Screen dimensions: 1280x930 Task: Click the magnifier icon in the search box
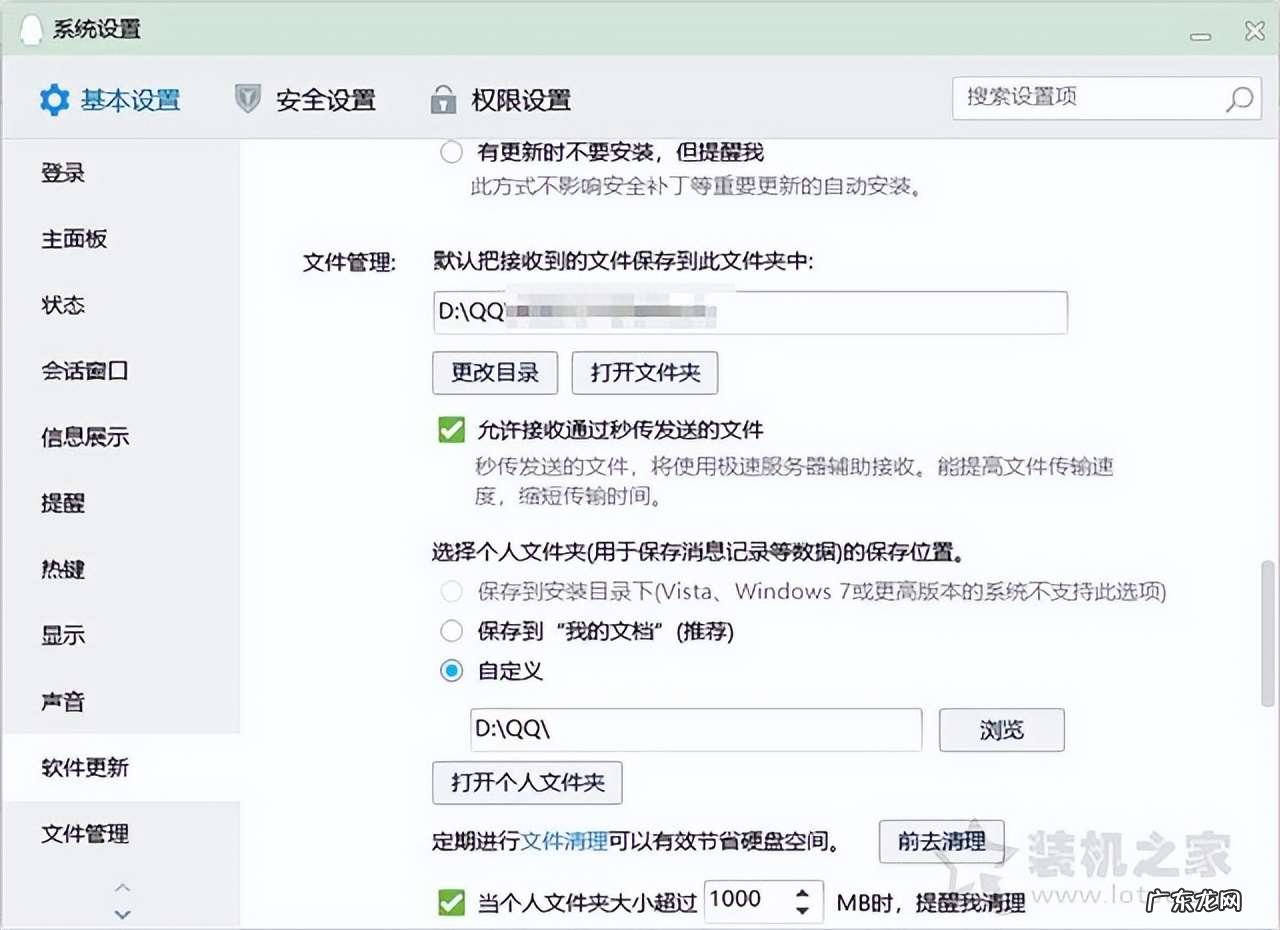coord(1237,99)
